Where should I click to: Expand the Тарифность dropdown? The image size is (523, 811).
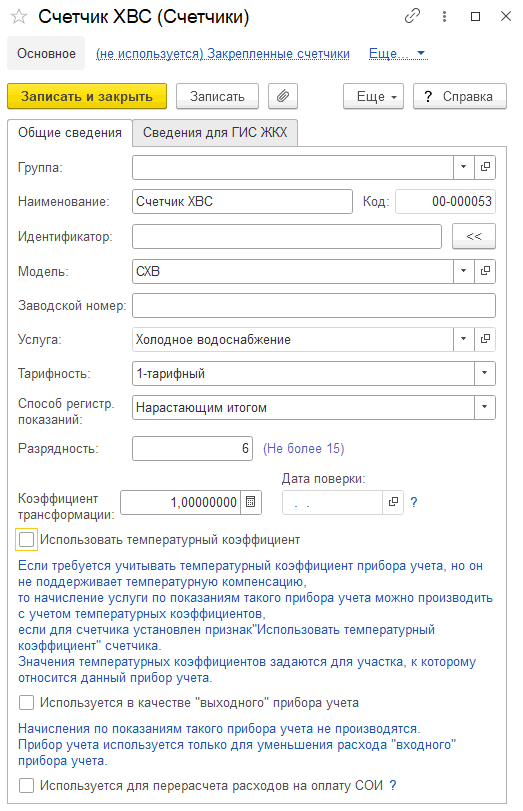coord(485,373)
